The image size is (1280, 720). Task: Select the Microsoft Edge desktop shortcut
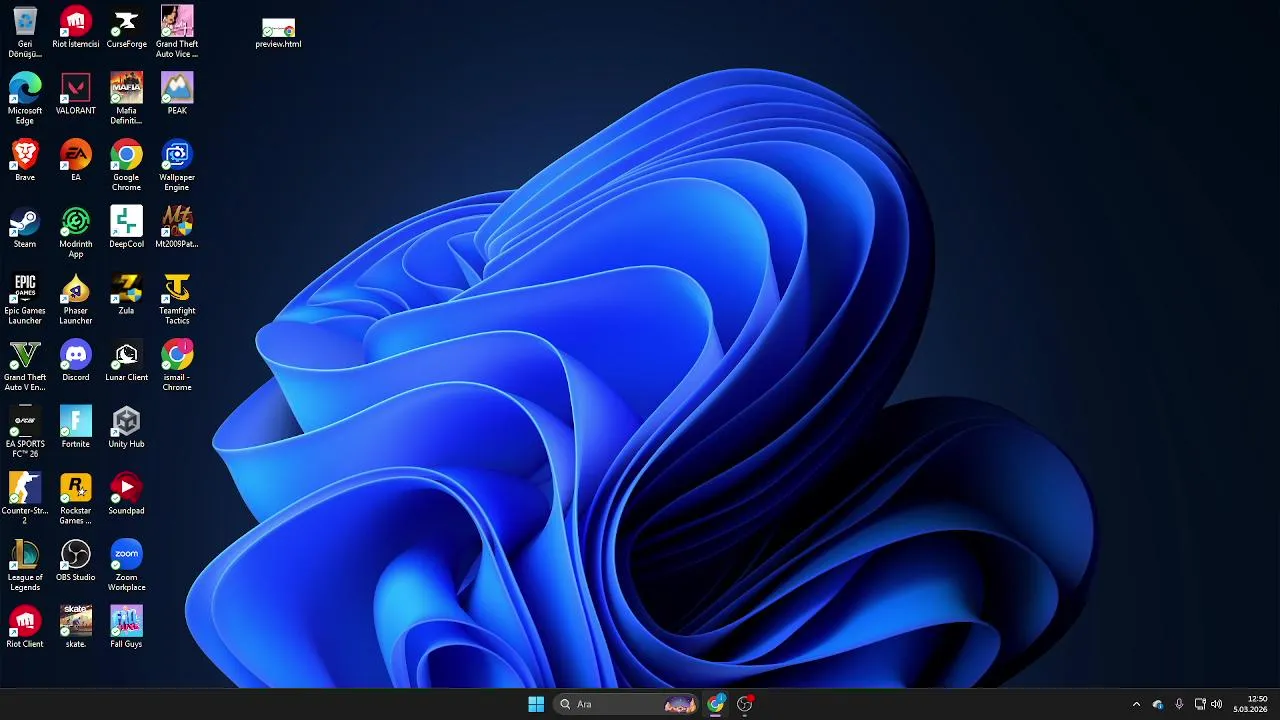click(x=25, y=98)
